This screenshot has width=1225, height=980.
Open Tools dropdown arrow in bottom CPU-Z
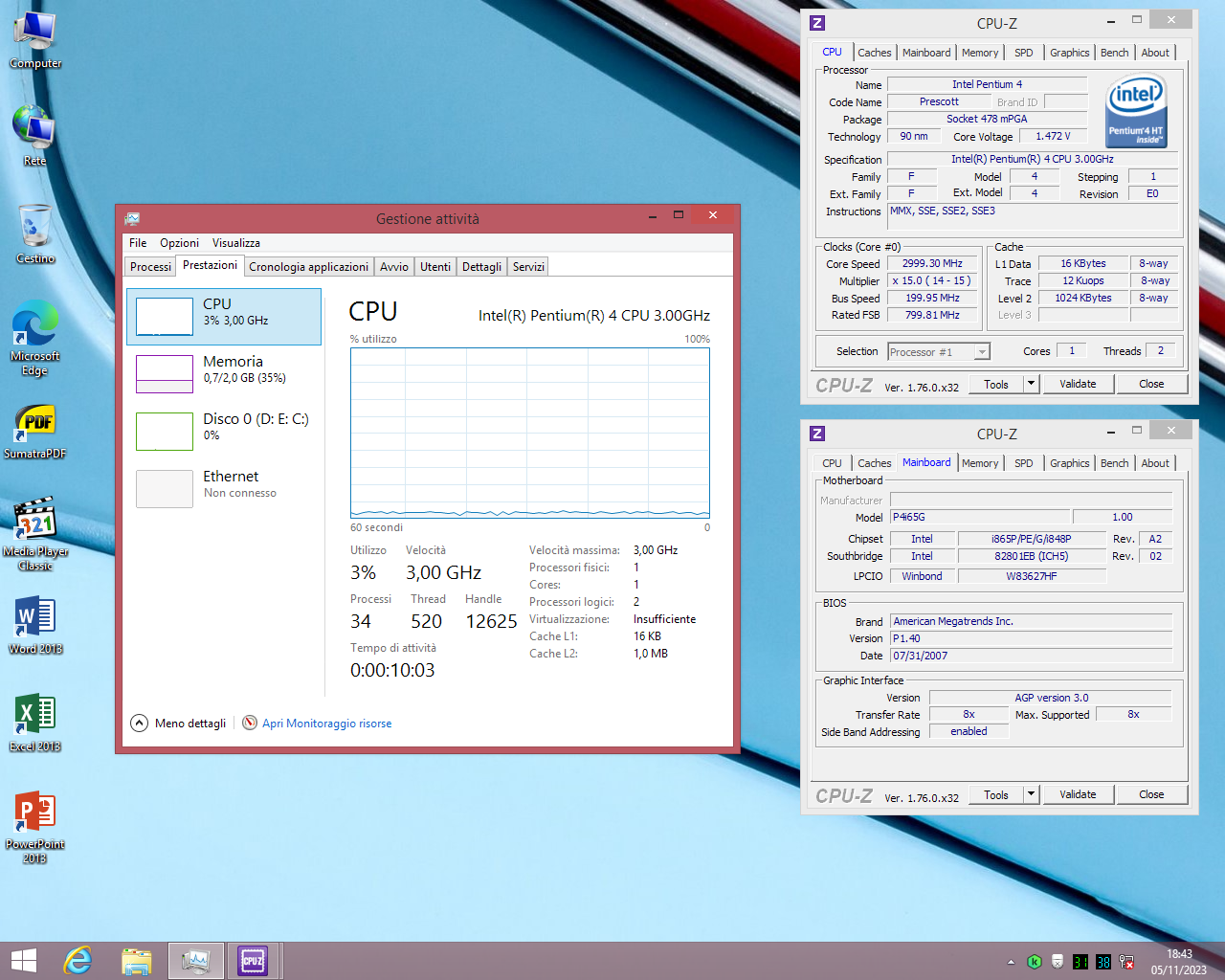point(1031,794)
